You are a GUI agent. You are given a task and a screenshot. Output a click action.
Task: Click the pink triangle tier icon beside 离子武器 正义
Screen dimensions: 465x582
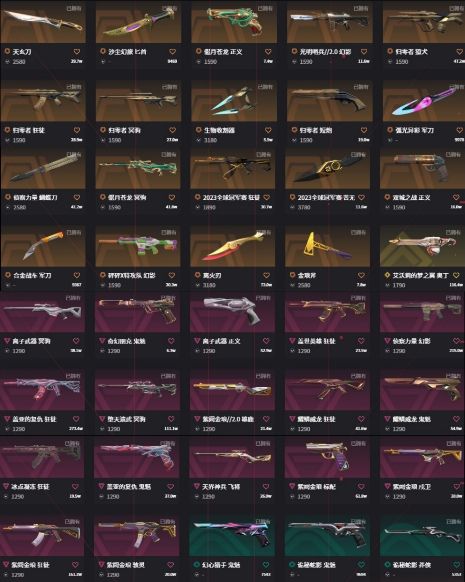click(197, 341)
